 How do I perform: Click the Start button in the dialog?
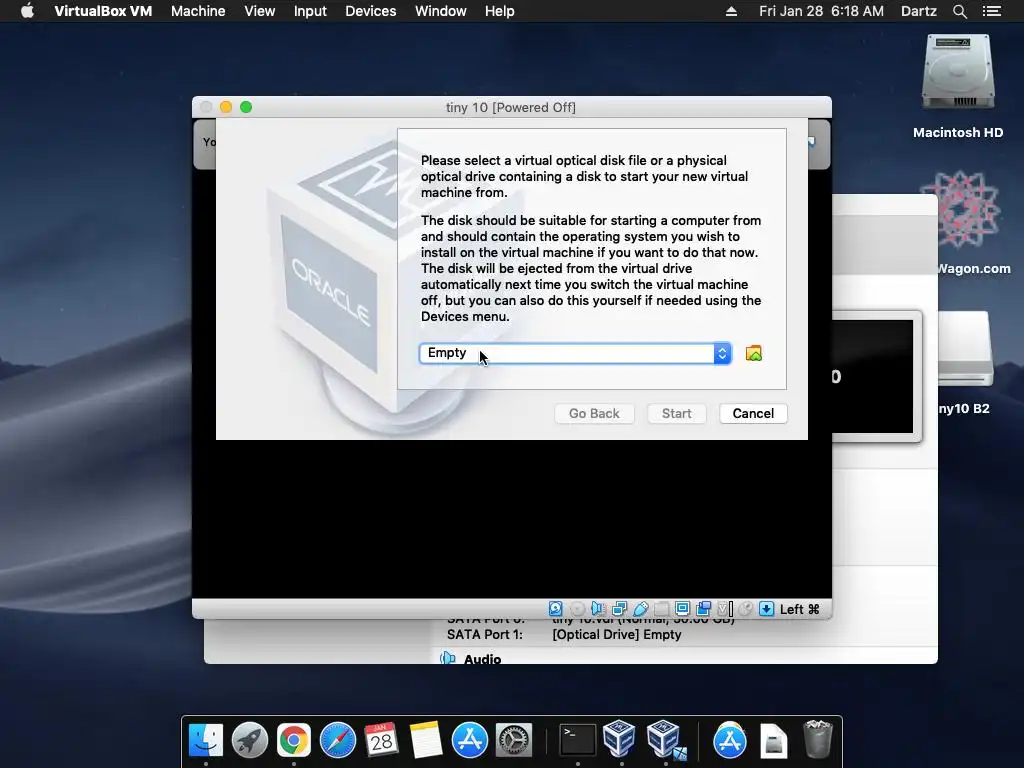tap(677, 413)
